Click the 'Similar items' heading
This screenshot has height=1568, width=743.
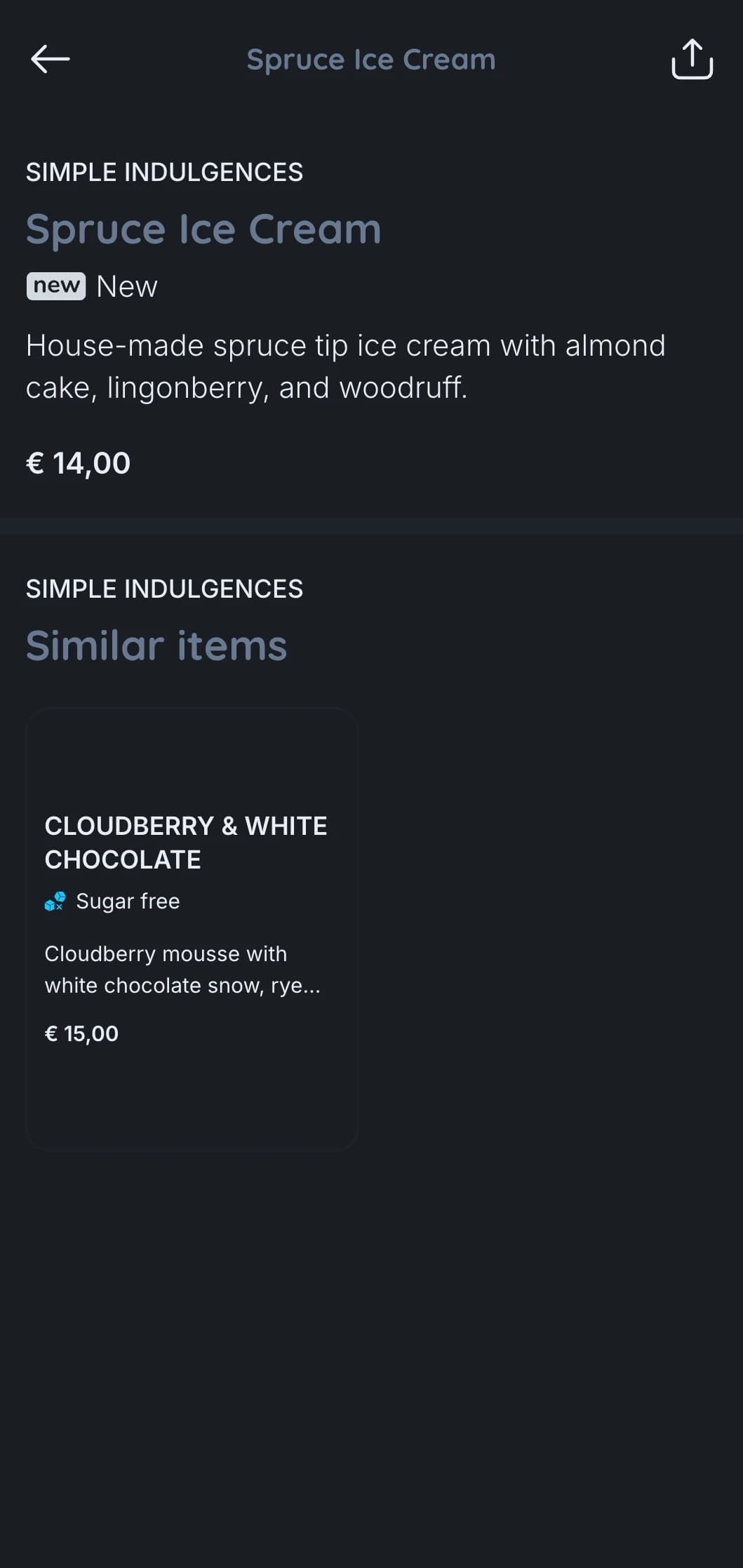[x=156, y=645]
